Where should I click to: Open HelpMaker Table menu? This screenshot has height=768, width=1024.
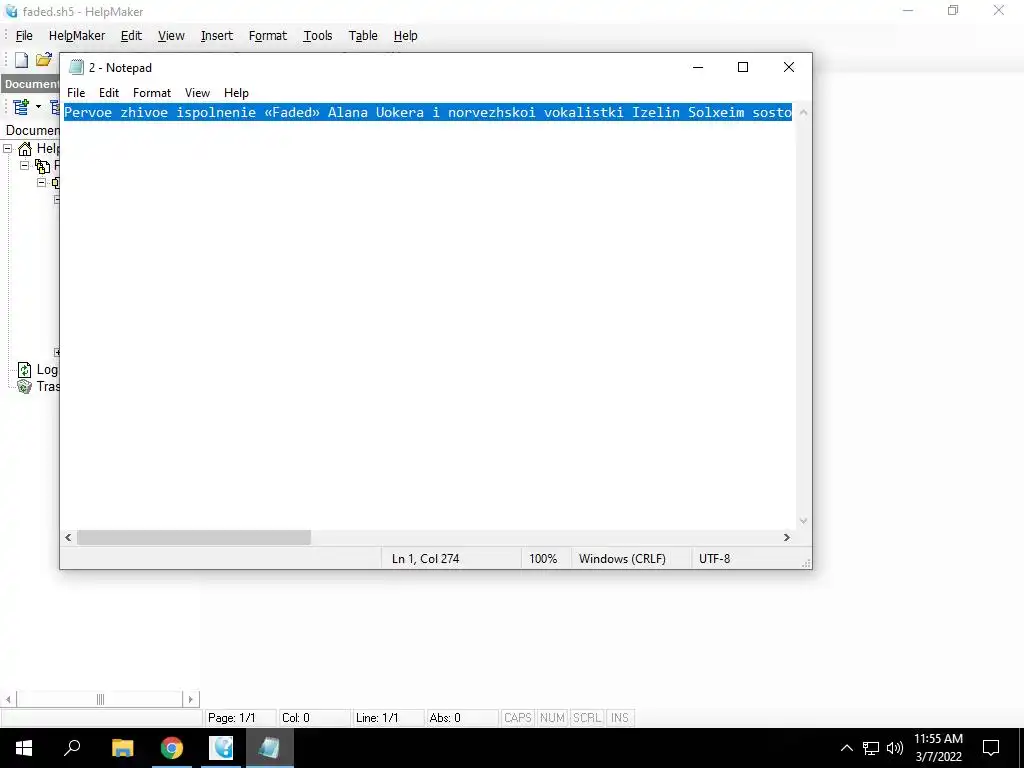pos(363,36)
